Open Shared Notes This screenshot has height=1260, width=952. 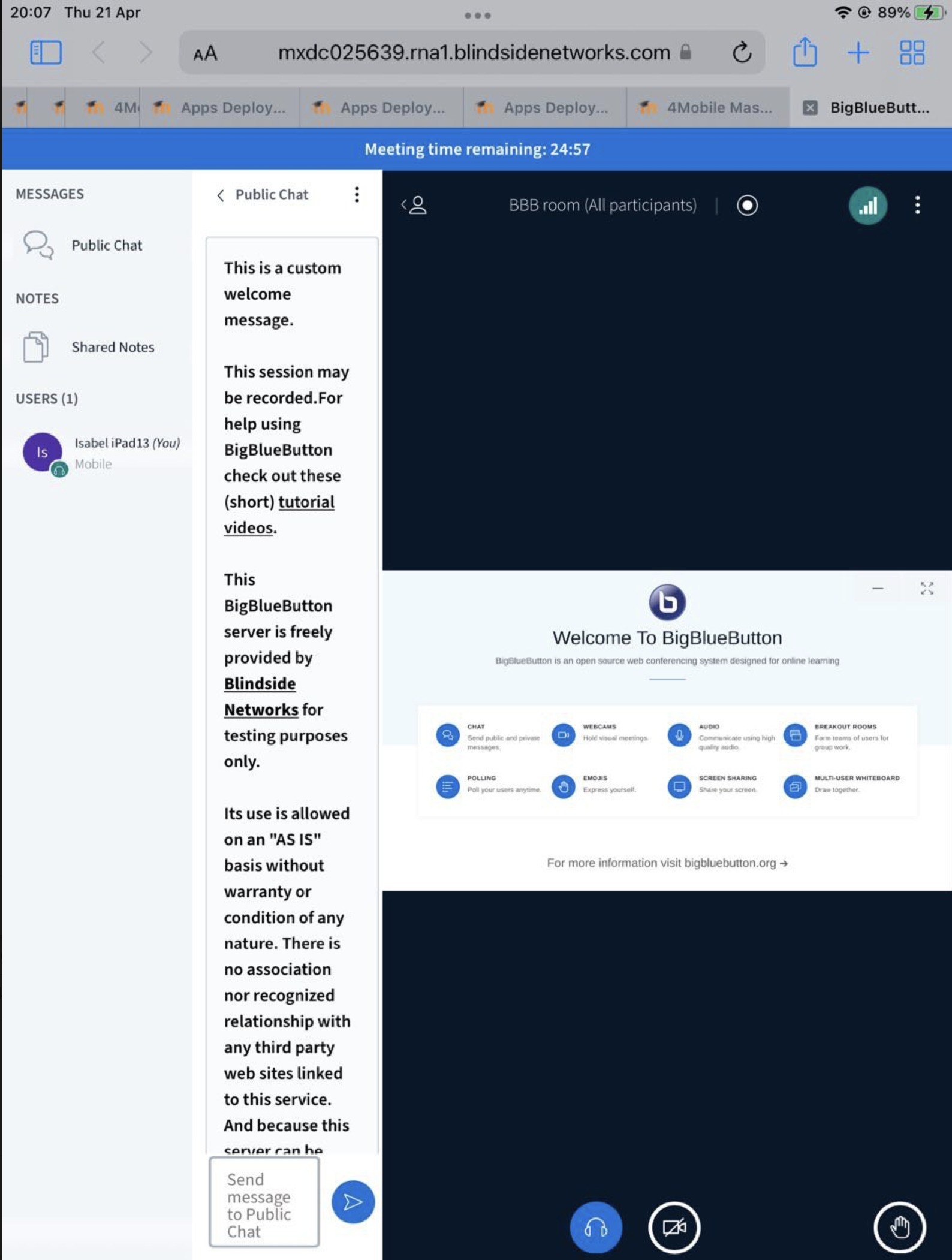pyautogui.click(x=97, y=347)
